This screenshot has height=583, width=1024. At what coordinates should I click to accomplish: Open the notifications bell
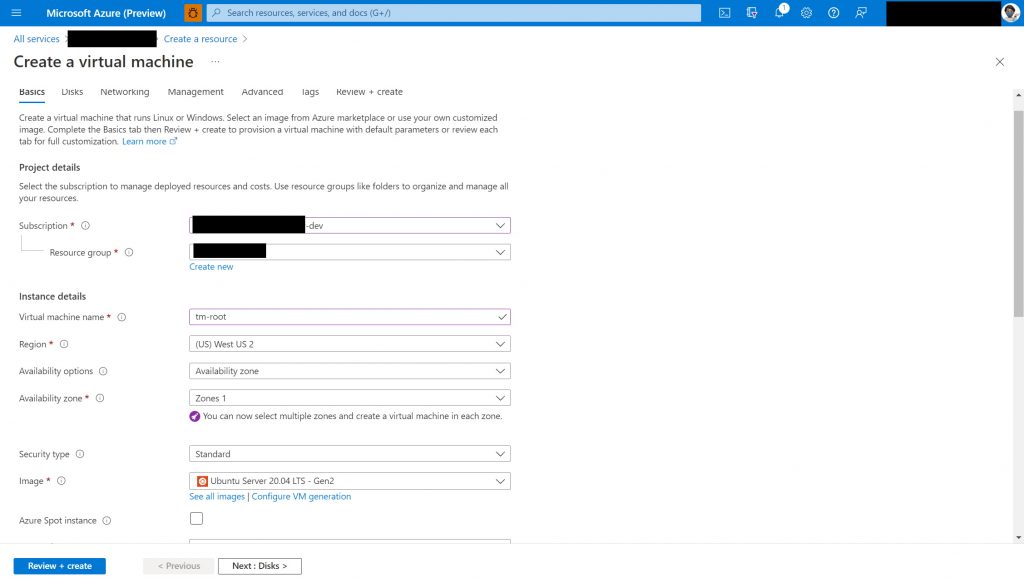tap(779, 12)
